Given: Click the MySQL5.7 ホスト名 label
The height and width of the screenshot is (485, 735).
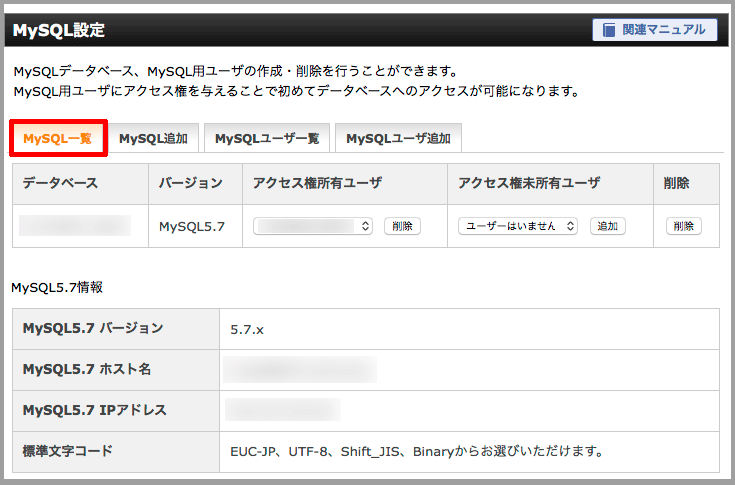Looking at the screenshot, I should pos(87,369).
